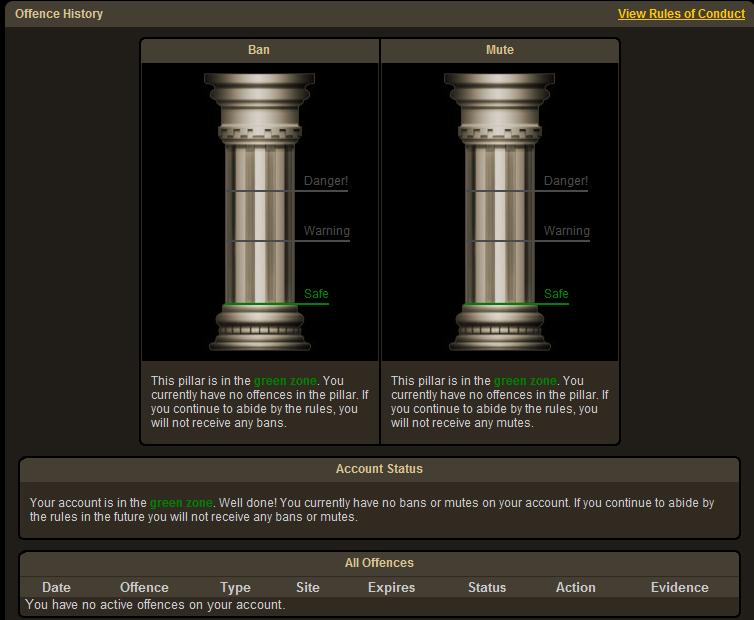Viewport: 754px width, 620px height.
Task: Click 'will not receive any mutes.' text
Action: click(x=462, y=423)
